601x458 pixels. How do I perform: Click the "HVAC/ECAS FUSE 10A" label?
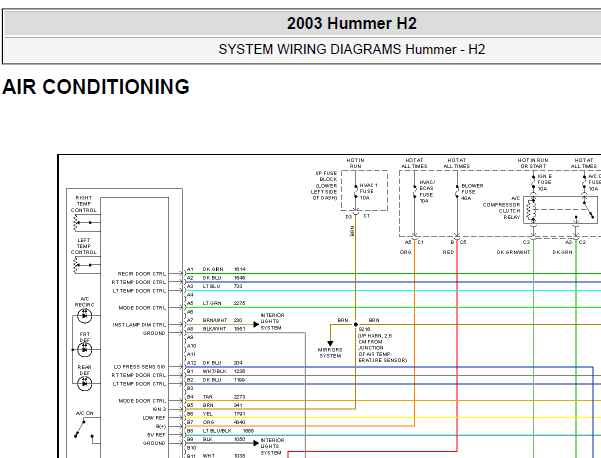[427, 192]
